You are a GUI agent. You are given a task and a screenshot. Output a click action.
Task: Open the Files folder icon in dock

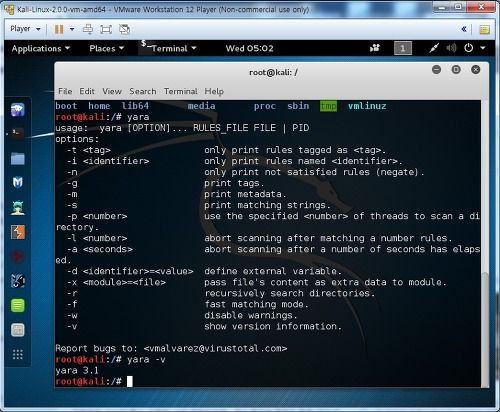[x=18, y=159]
